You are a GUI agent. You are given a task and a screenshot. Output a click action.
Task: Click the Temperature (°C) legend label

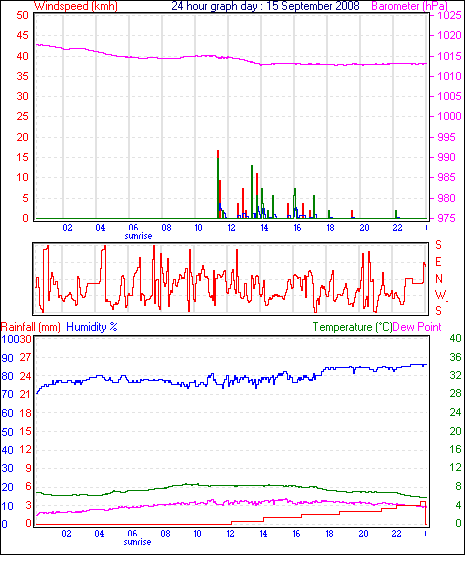(352, 327)
